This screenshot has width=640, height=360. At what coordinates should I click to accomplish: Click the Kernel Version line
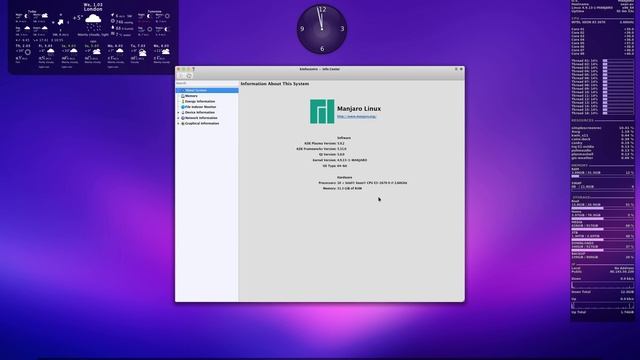(340, 160)
